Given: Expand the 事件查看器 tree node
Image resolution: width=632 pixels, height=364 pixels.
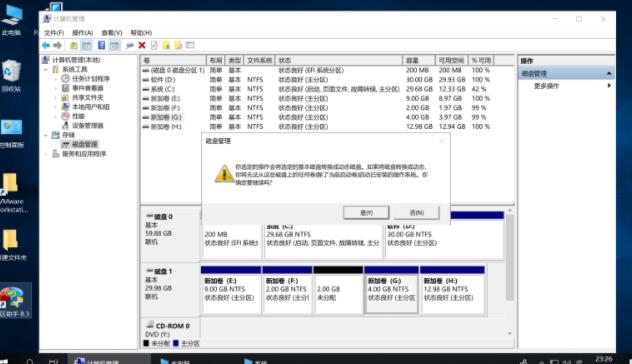Looking at the screenshot, I should 56,88.
